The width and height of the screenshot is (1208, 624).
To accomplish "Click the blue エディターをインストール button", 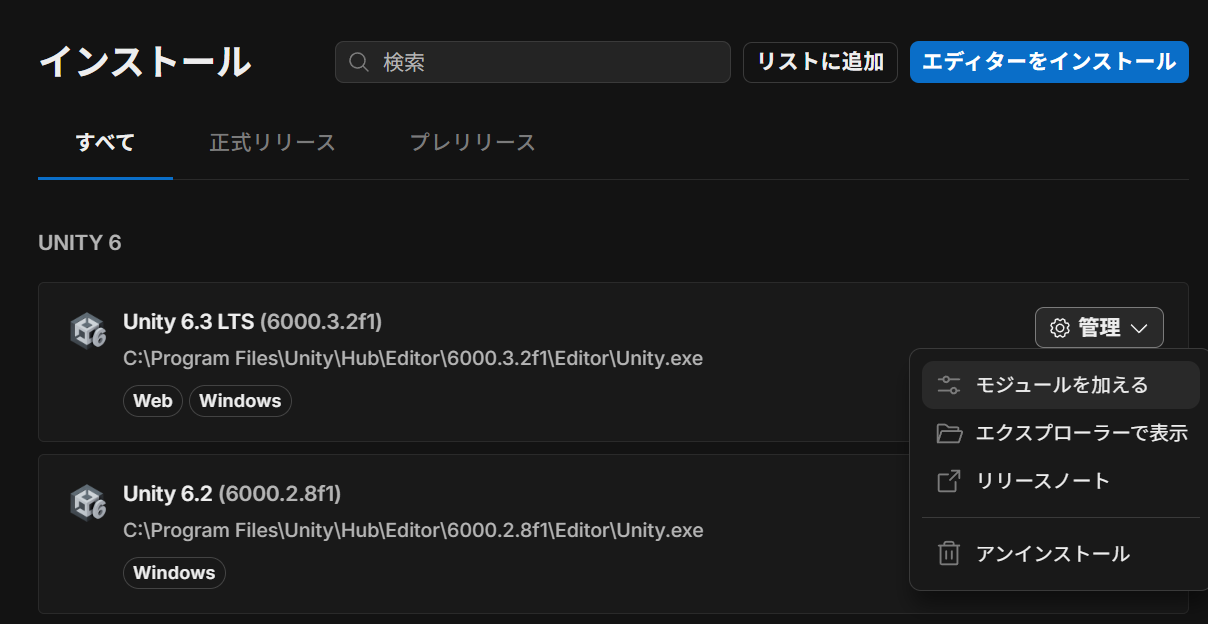I will click(x=1048, y=62).
